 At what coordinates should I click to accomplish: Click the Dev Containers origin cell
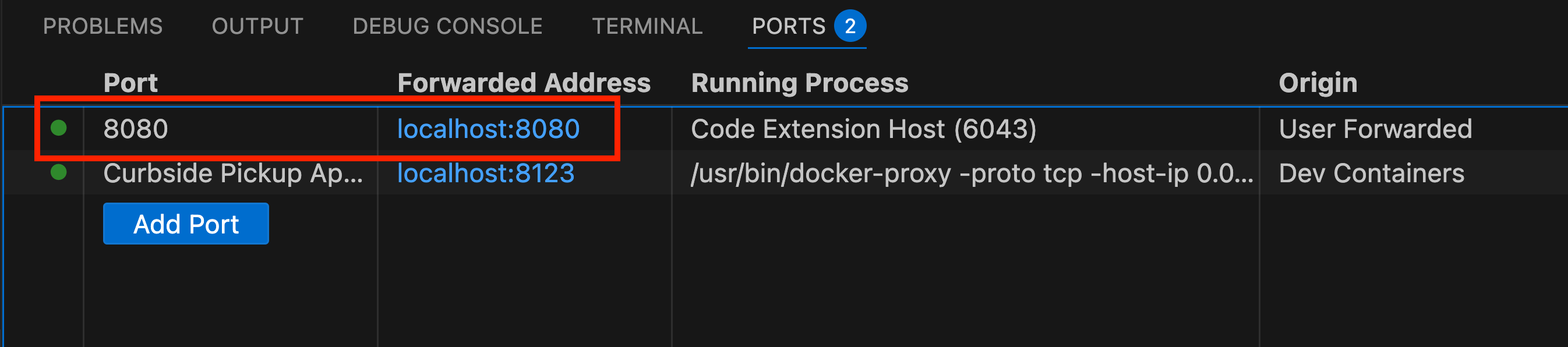click(1371, 173)
